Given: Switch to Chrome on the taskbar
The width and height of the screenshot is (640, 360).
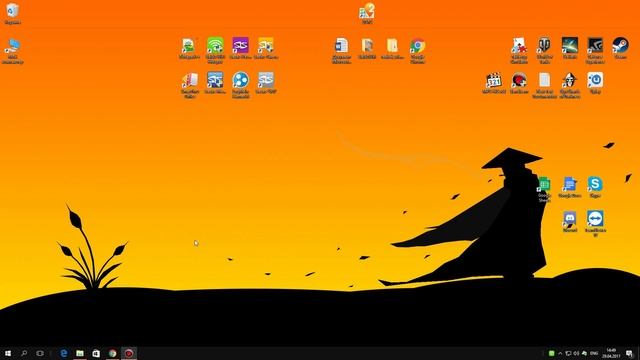Looking at the screenshot, I should (112, 353).
